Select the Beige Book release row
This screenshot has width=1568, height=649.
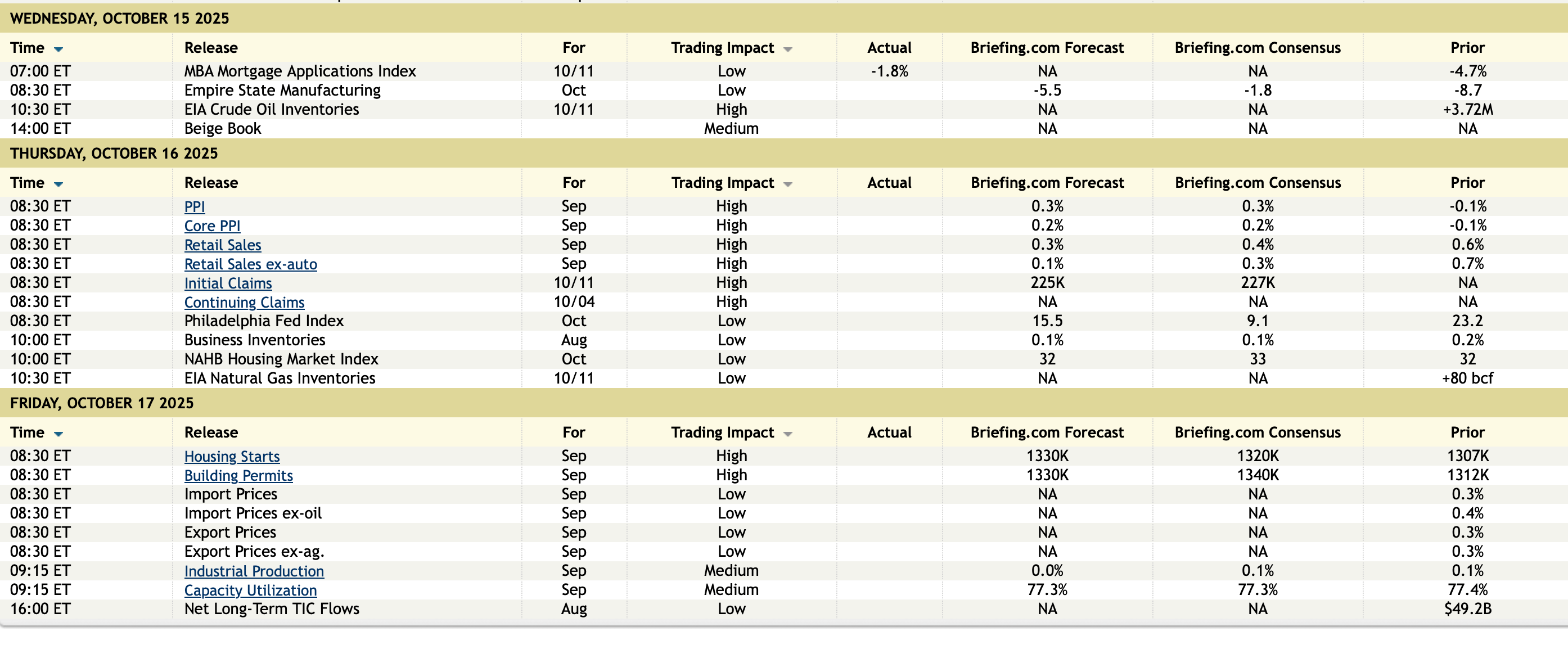point(222,128)
